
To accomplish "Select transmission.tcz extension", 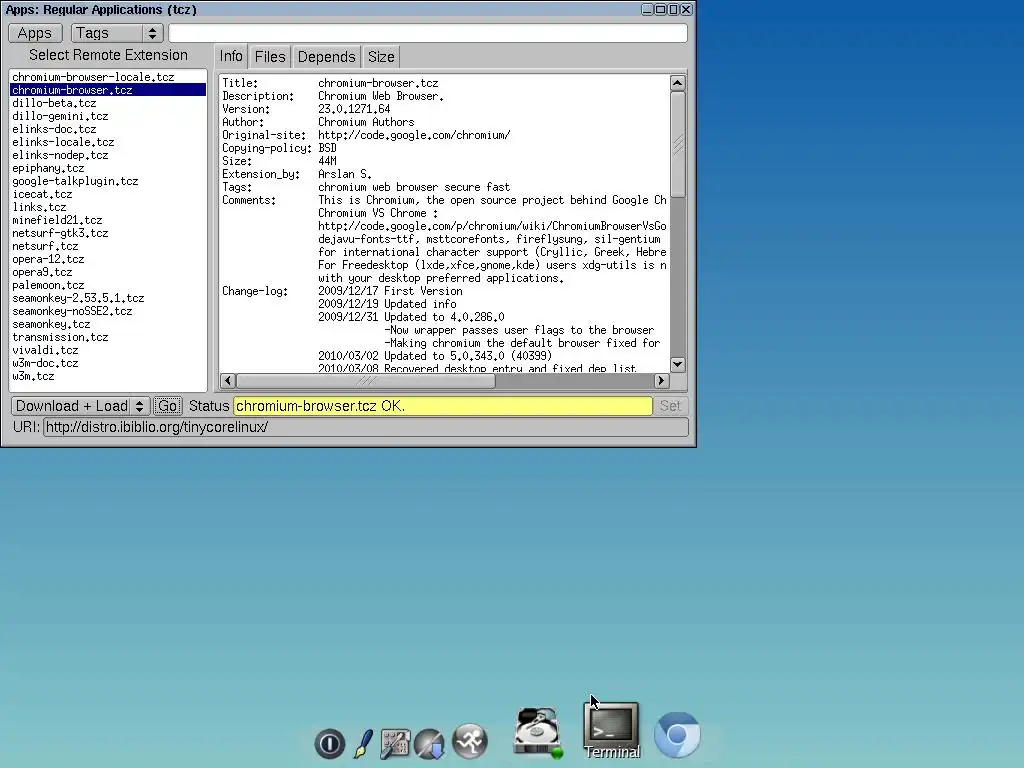I will tap(108, 338).
